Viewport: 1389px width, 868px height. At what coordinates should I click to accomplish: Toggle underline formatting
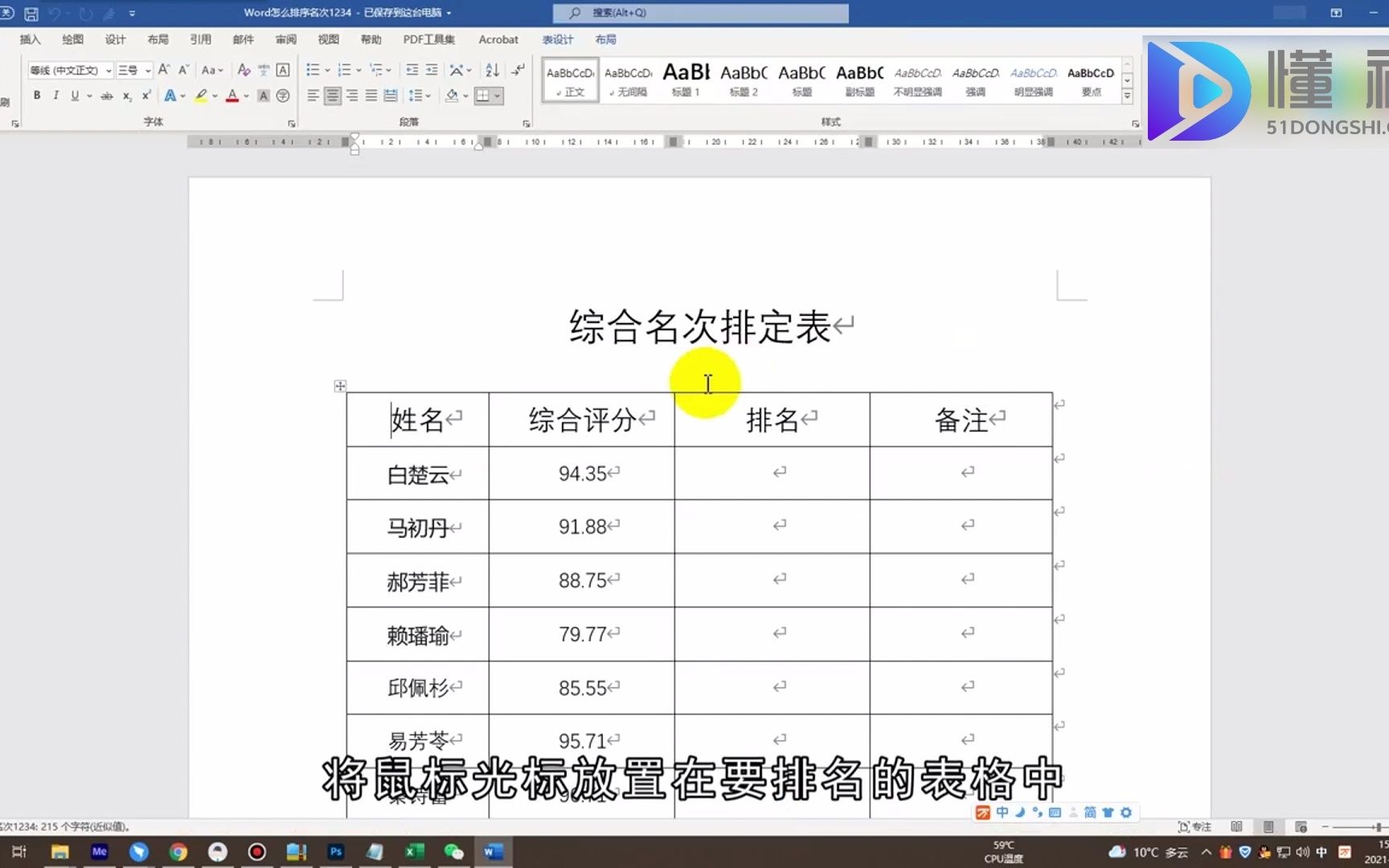coord(75,96)
